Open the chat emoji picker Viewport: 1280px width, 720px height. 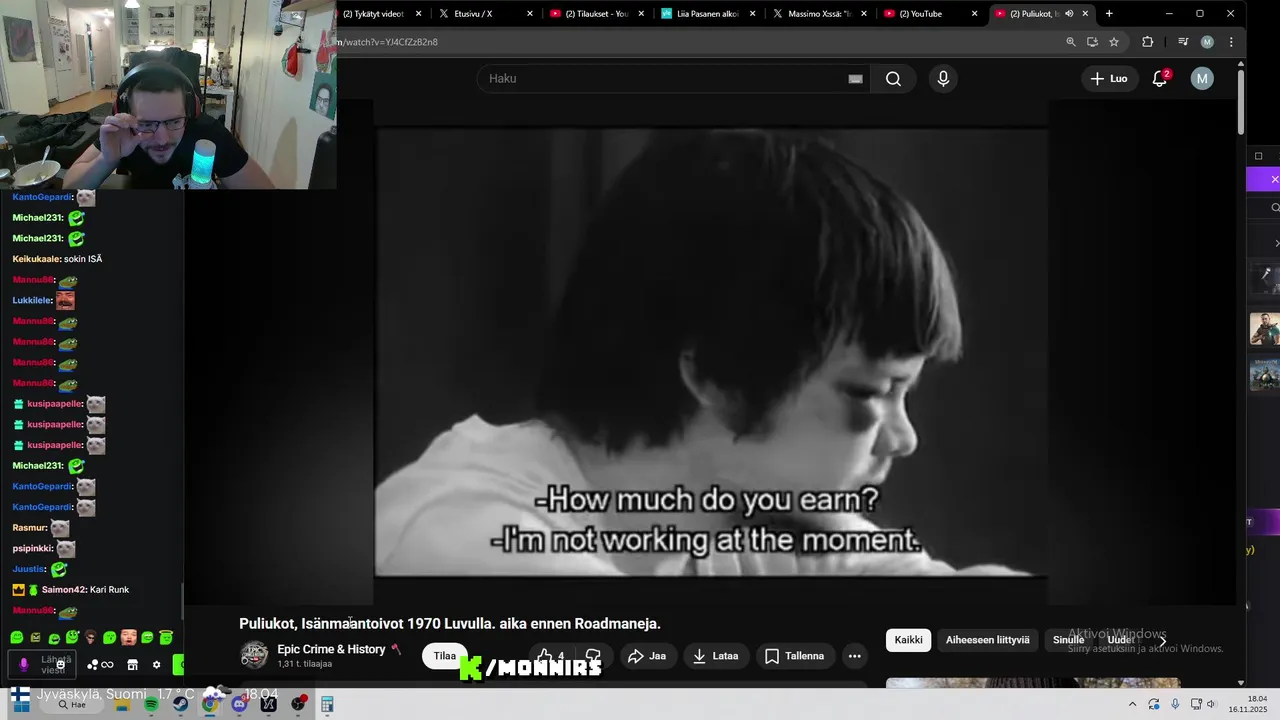60,665
